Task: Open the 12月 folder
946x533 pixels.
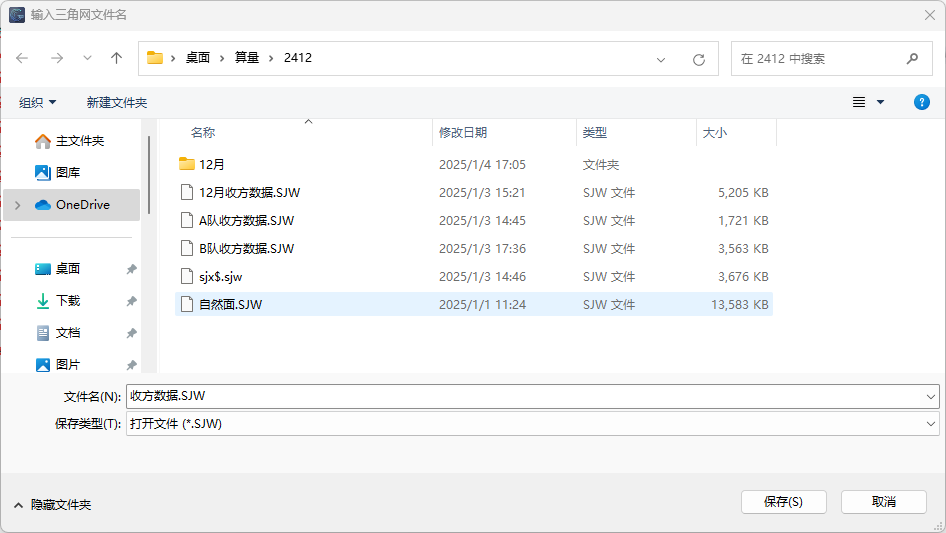Action: point(212,164)
